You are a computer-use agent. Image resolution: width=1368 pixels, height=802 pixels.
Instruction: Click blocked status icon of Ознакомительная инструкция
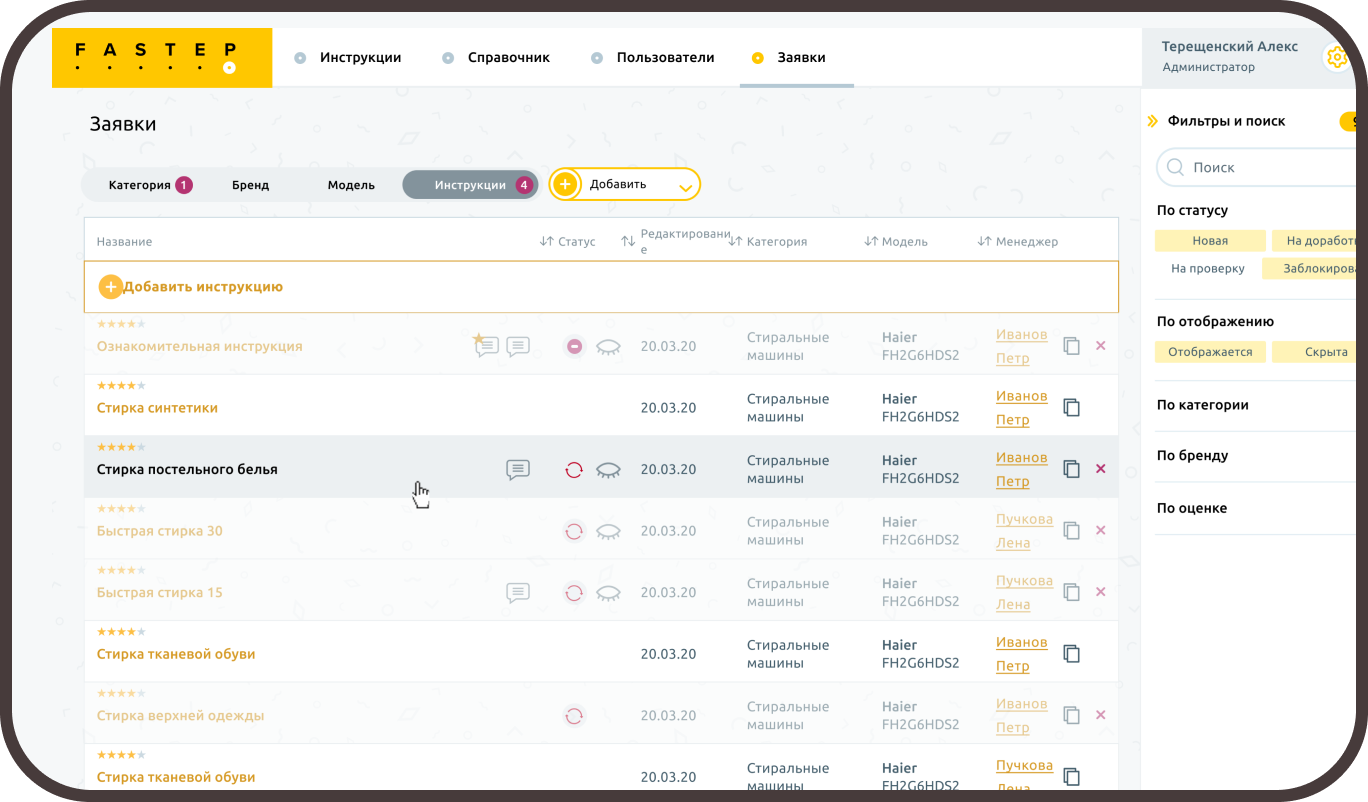tap(574, 347)
